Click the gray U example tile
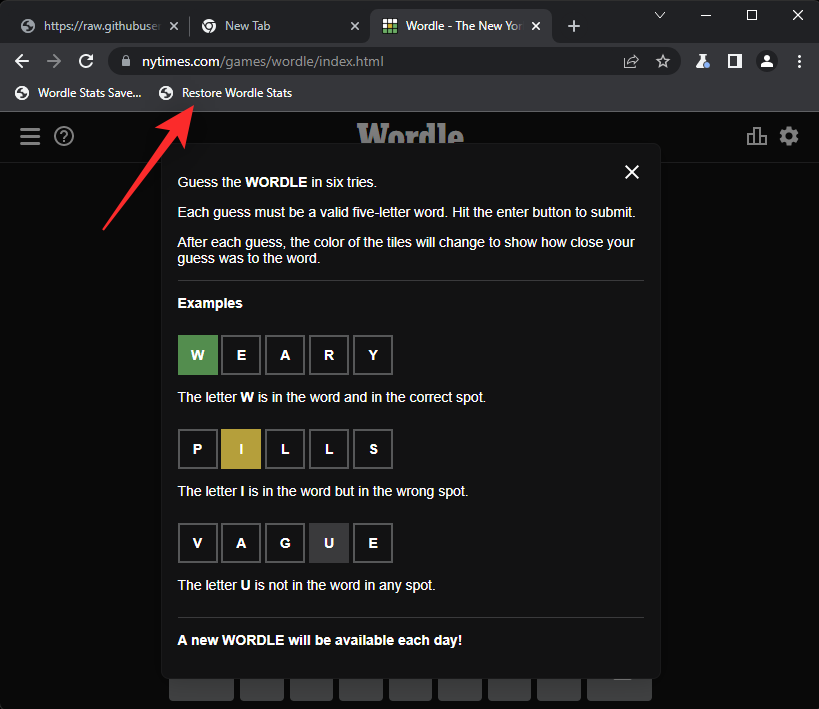The width and height of the screenshot is (819, 709). tap(329, 543)
